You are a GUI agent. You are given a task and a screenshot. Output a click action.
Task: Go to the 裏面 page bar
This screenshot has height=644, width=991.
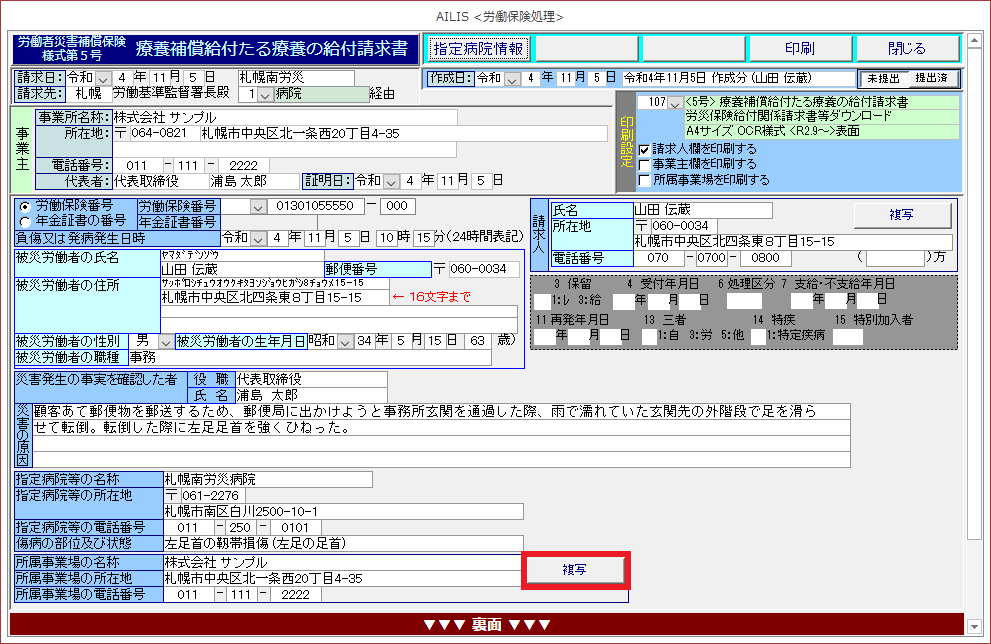click(486, 625)
